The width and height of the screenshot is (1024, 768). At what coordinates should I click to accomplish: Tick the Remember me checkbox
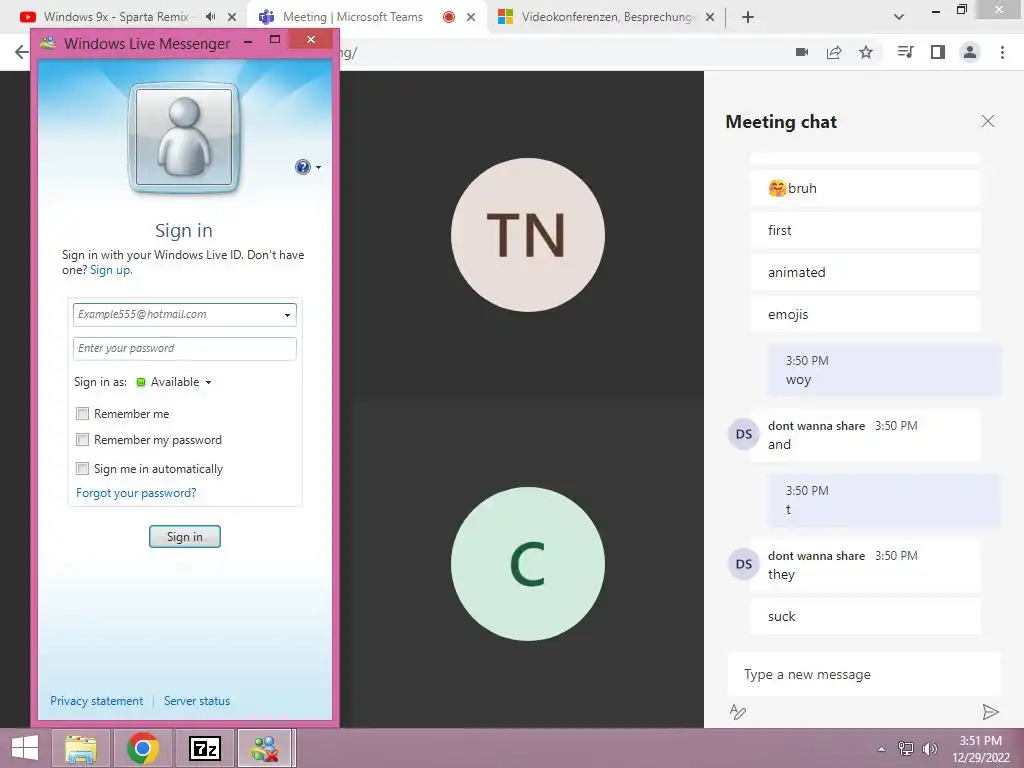82,413
